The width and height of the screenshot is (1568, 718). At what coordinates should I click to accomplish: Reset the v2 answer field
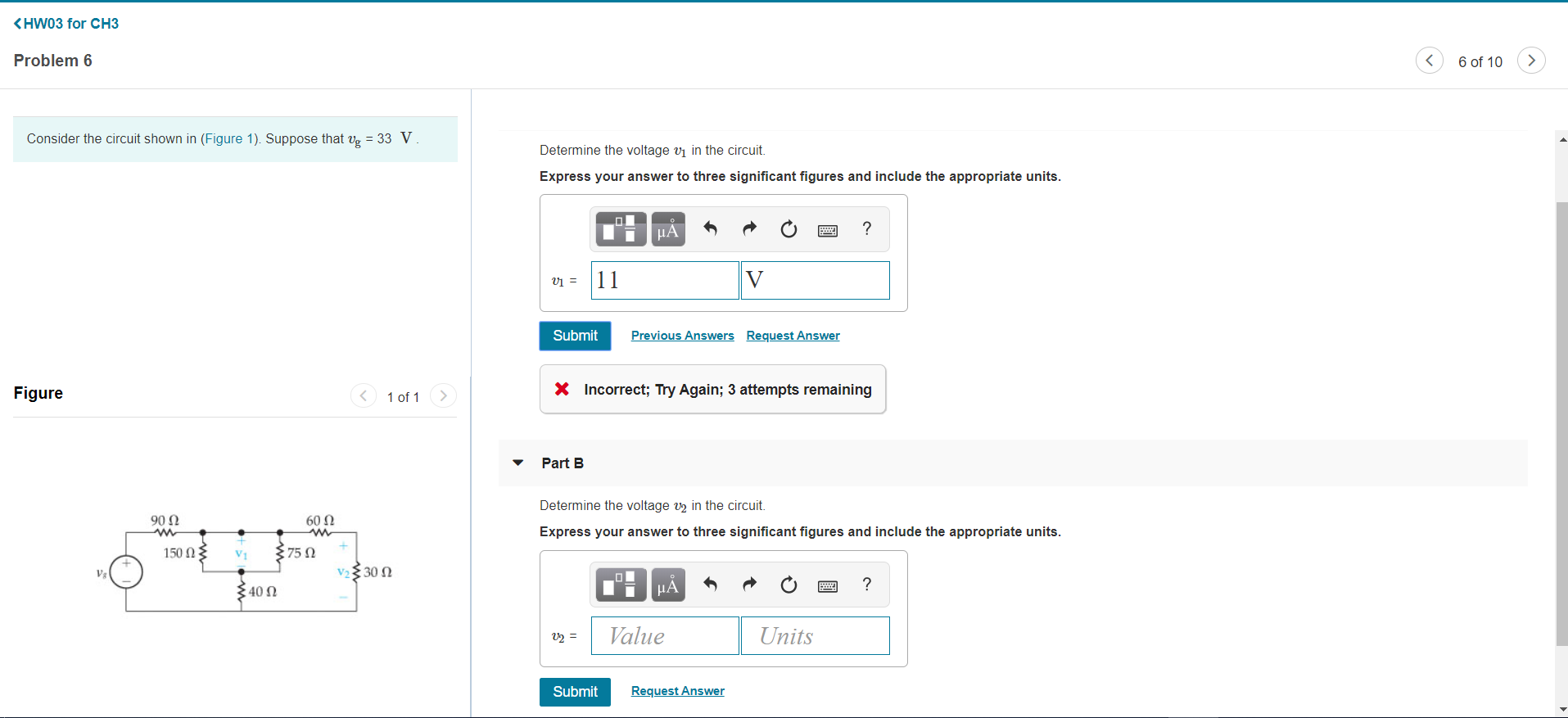[789, 585]
